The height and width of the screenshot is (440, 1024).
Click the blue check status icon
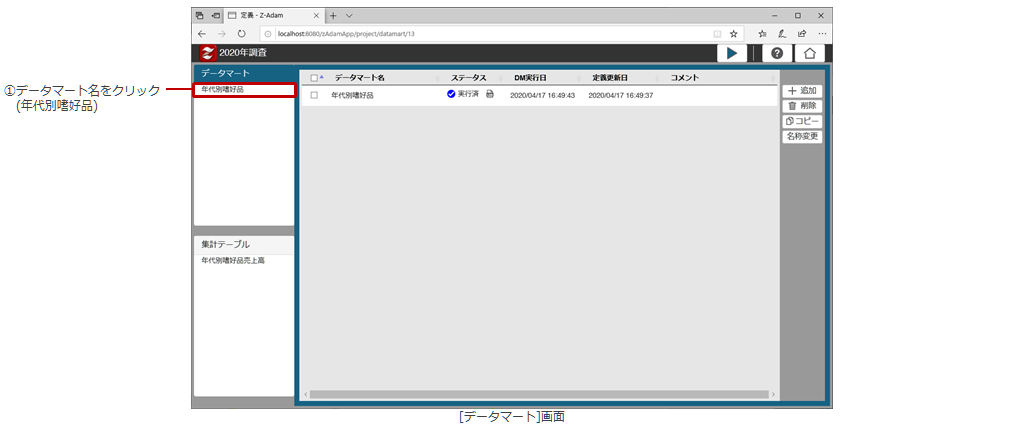point(451,94)
